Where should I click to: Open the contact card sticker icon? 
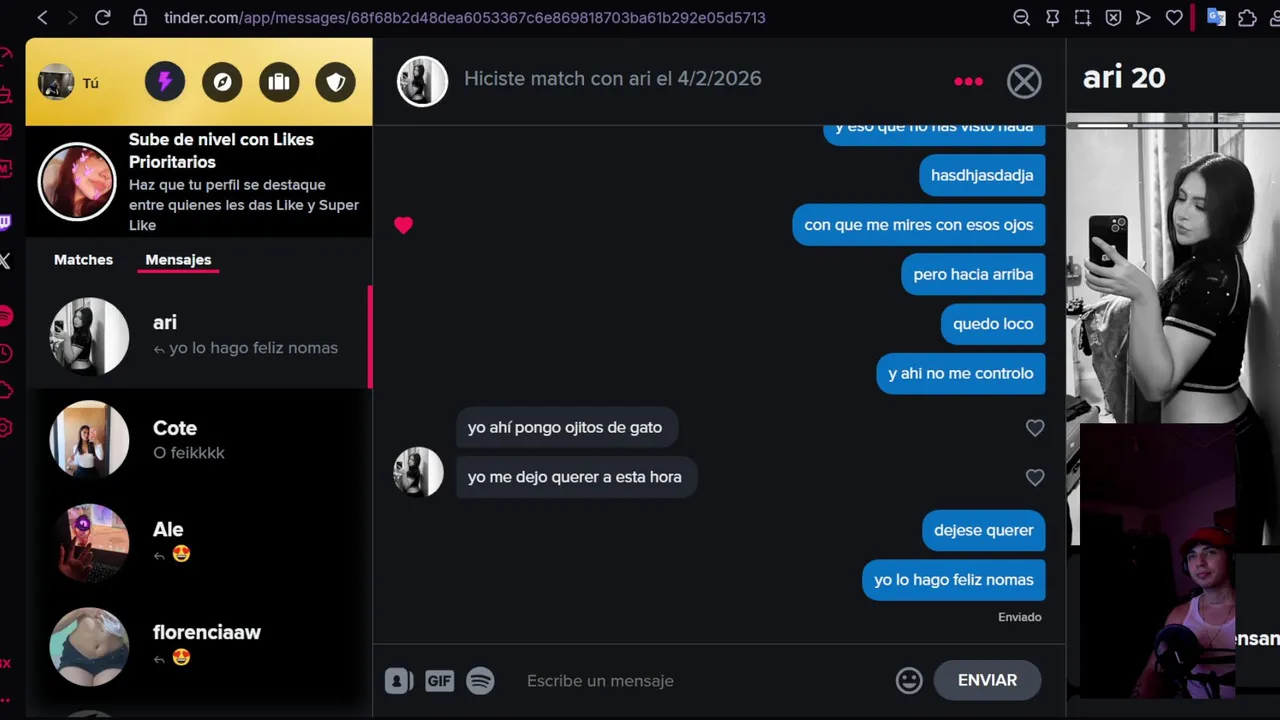[399, 681]
